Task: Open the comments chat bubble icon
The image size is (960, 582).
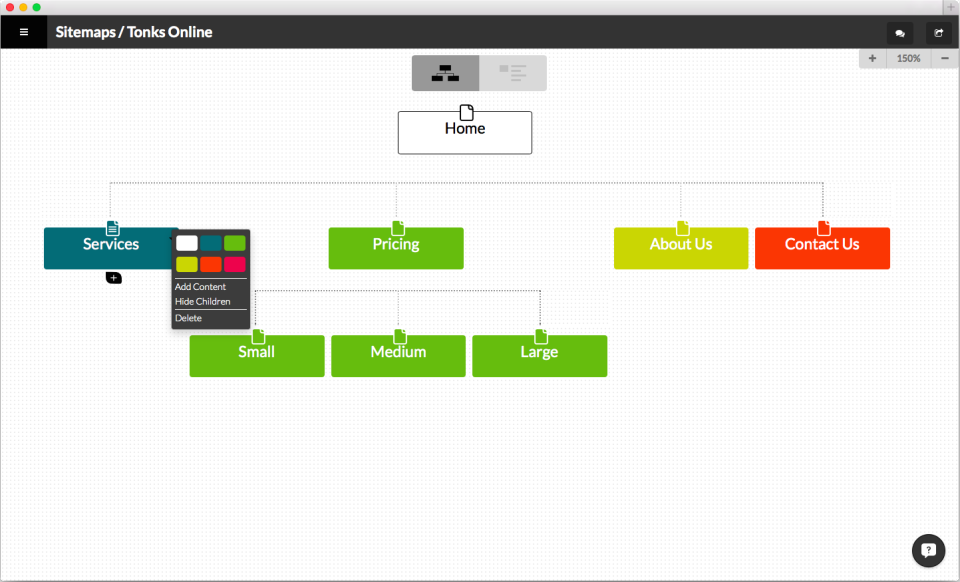Action: tap(899, 32)
